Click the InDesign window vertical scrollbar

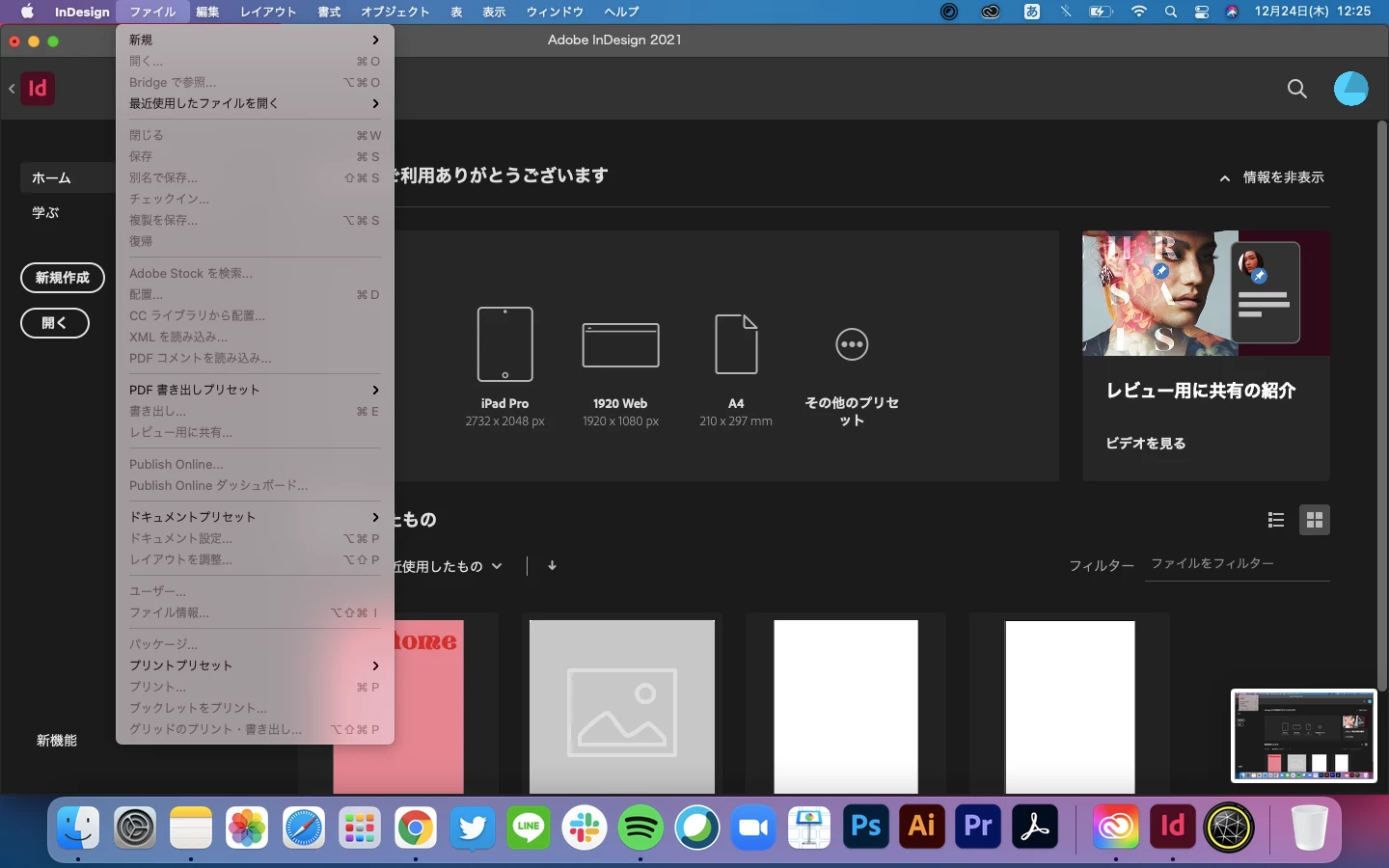coord(1381,405)
